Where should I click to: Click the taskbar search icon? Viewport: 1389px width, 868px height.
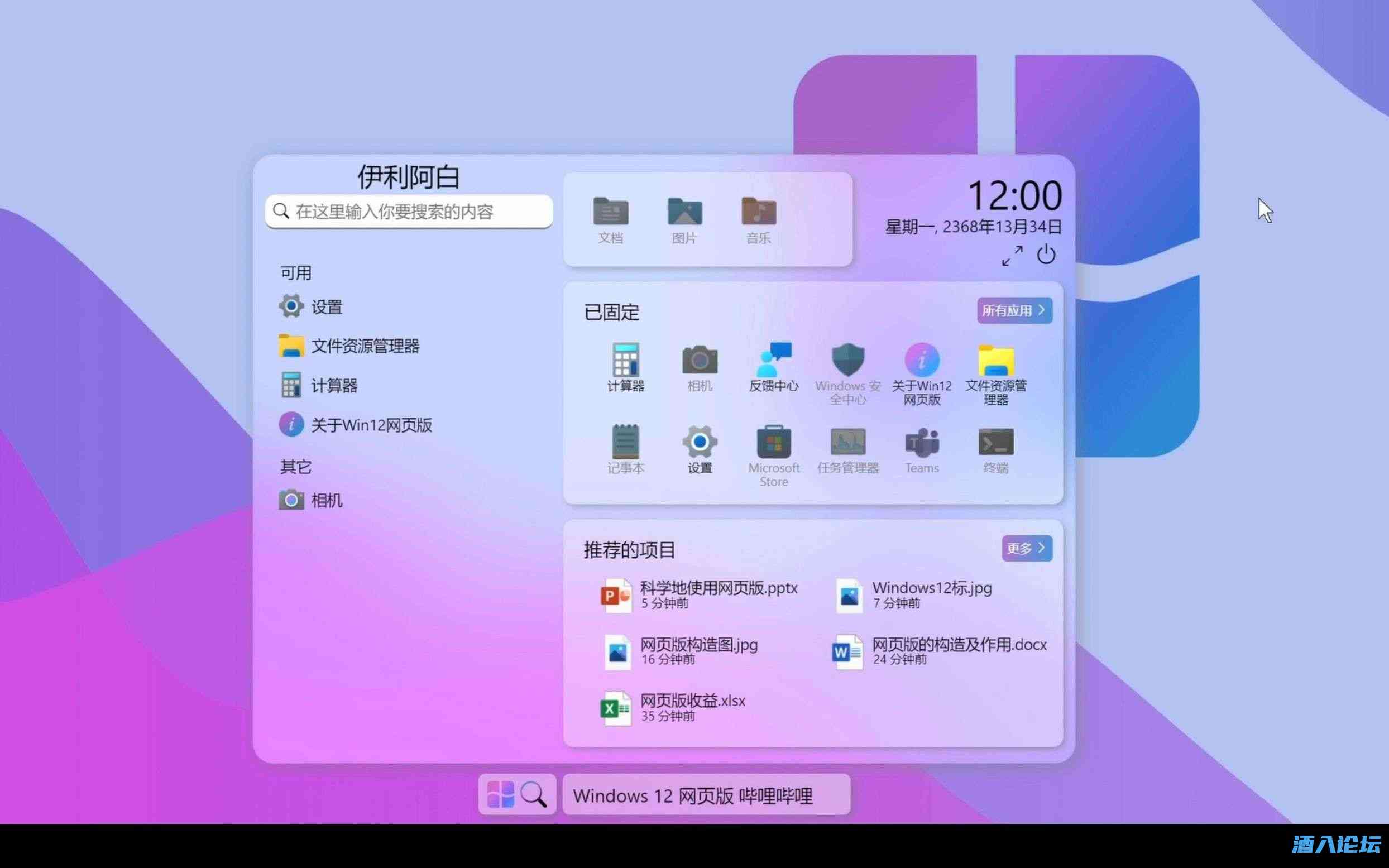[x=534, y=795]
